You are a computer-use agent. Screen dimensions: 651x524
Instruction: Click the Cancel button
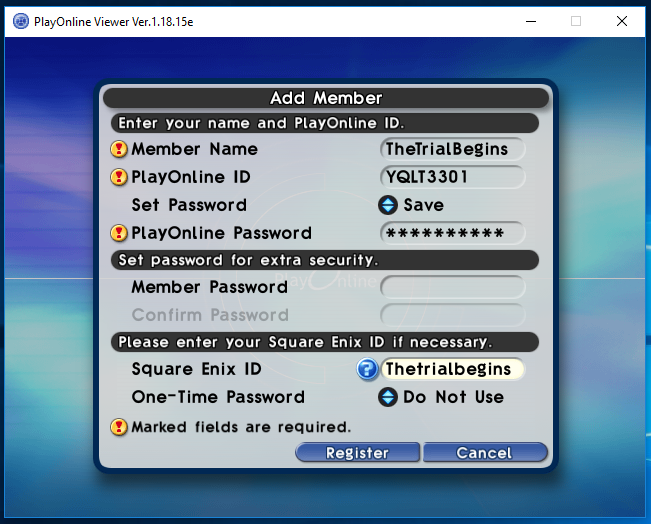tap(485, 453)
